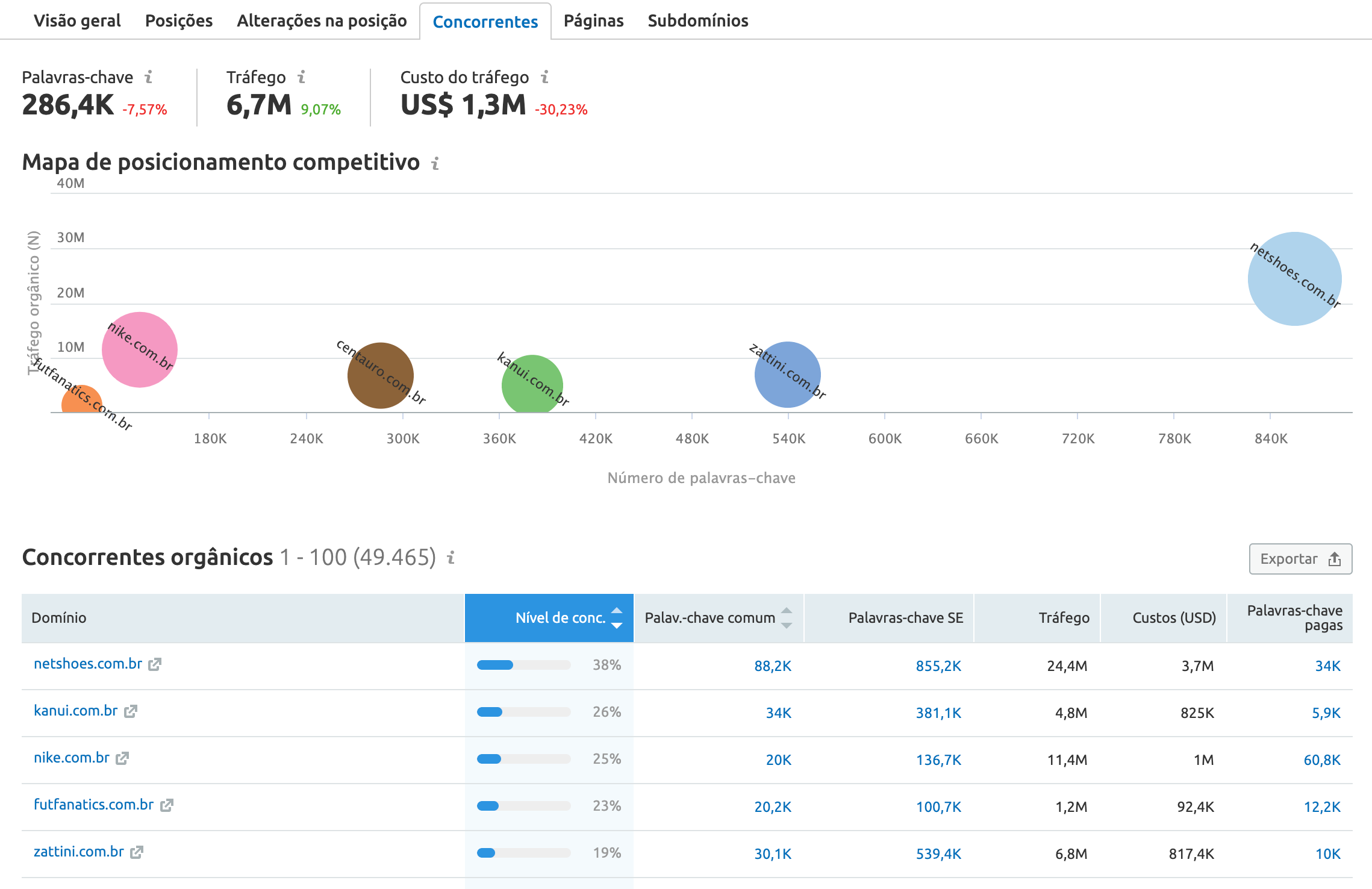Screen dimensions: 1372x889
Task: Click external link icon for futfanatics.com.br
Action: [x=167, y=805]
